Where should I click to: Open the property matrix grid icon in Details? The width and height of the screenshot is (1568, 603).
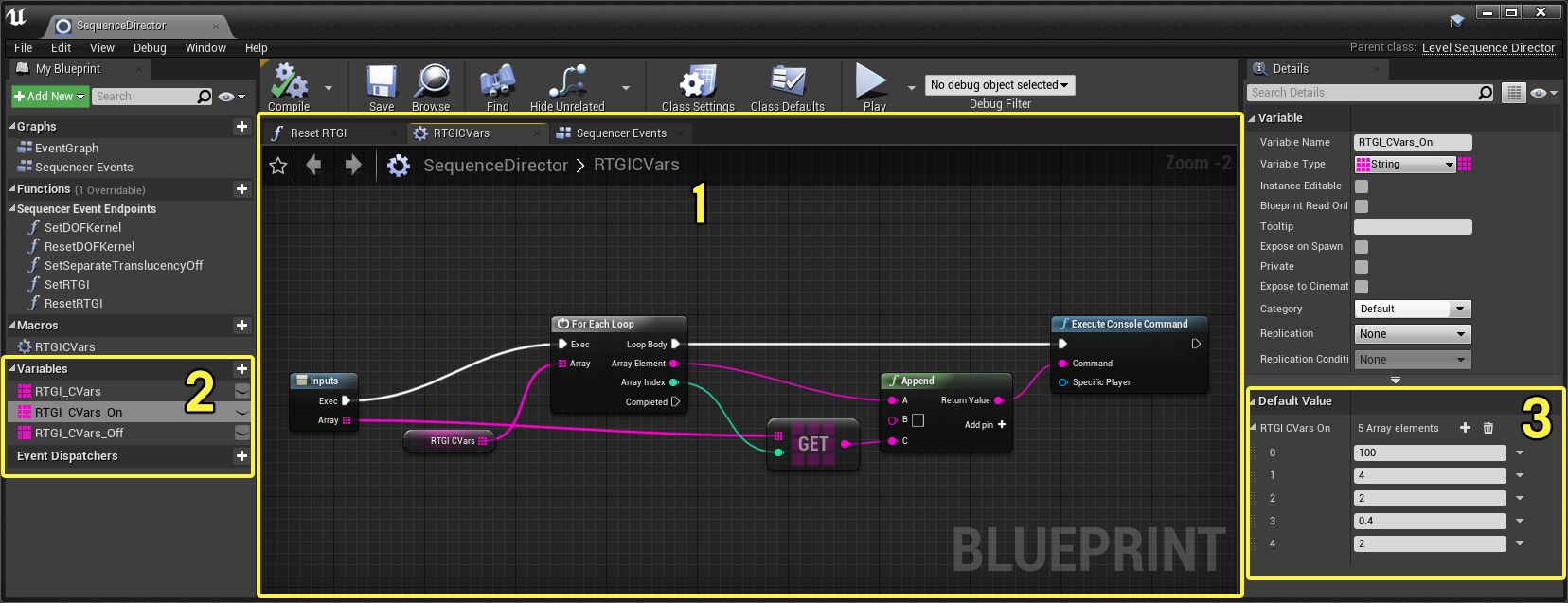click(1515, 93)
